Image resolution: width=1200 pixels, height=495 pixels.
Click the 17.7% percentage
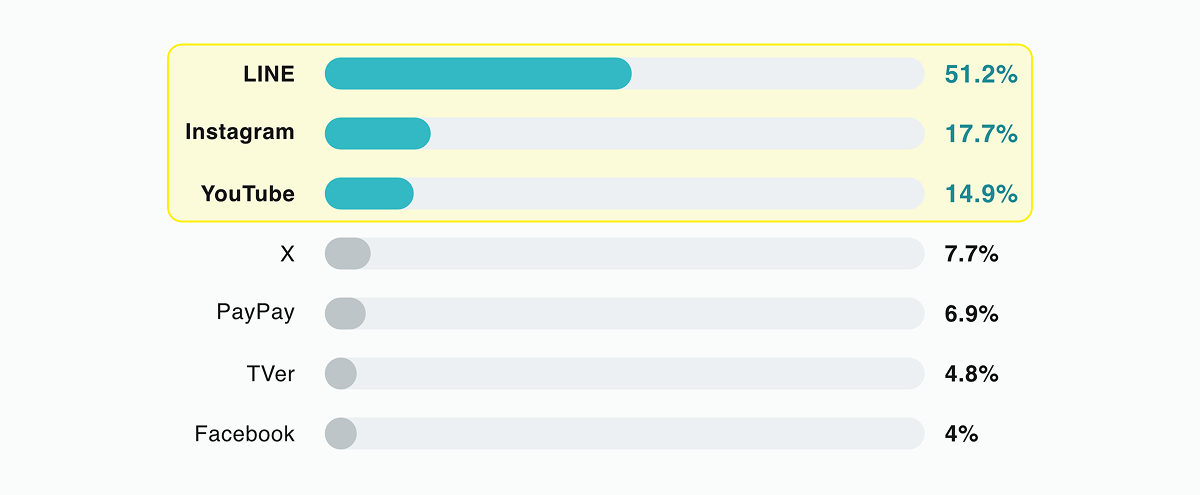(x=980, y=134)
